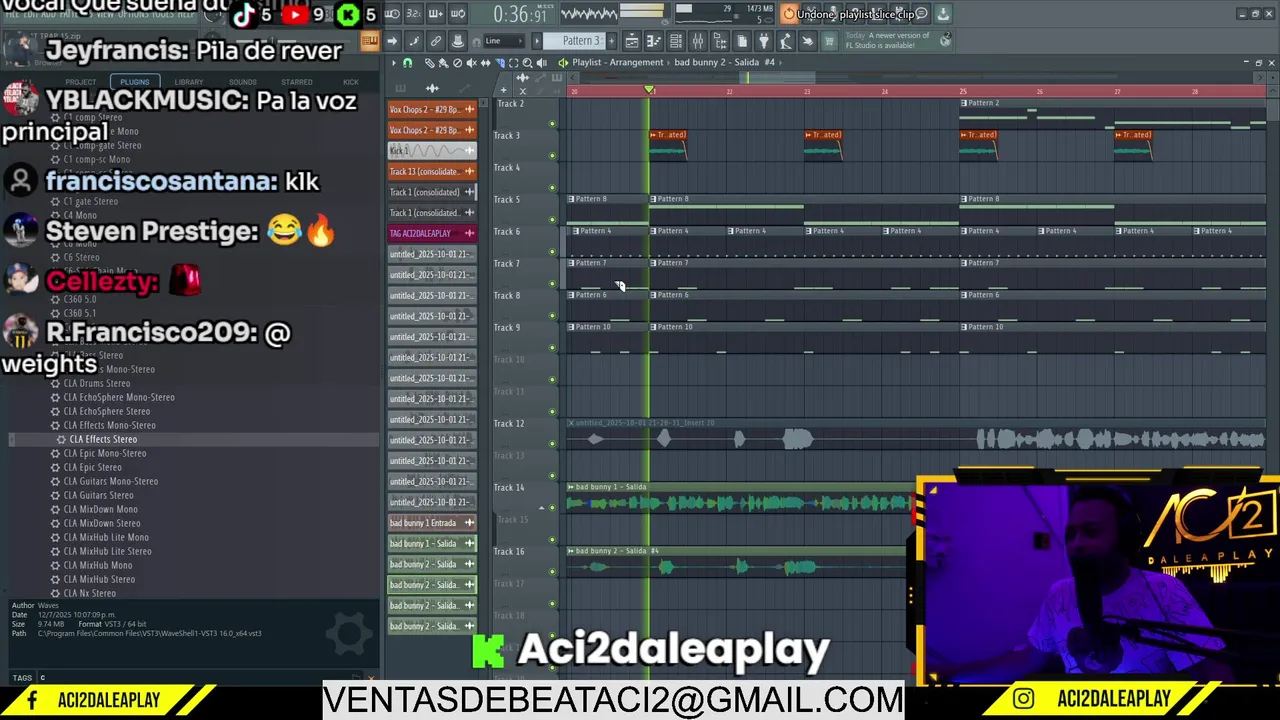
Task: Open the Playlist options menu arrow
Action: [394, 62]
